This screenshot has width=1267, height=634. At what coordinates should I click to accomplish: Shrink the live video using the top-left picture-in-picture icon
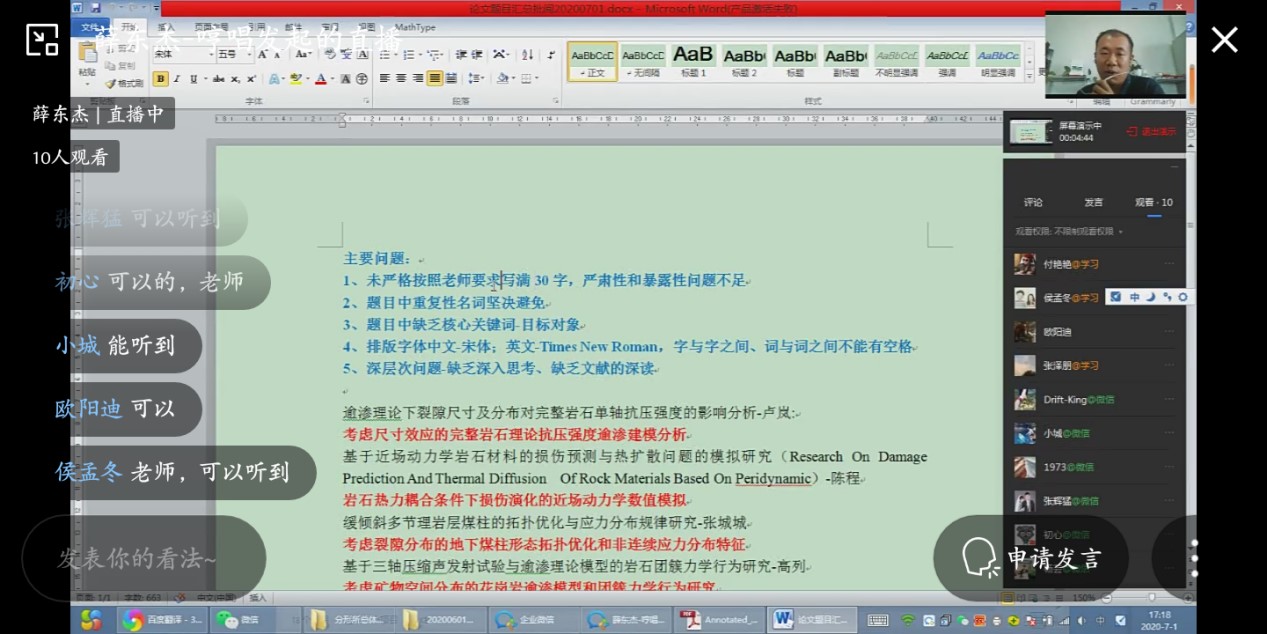pyautogui.click(x=42, y=39)
